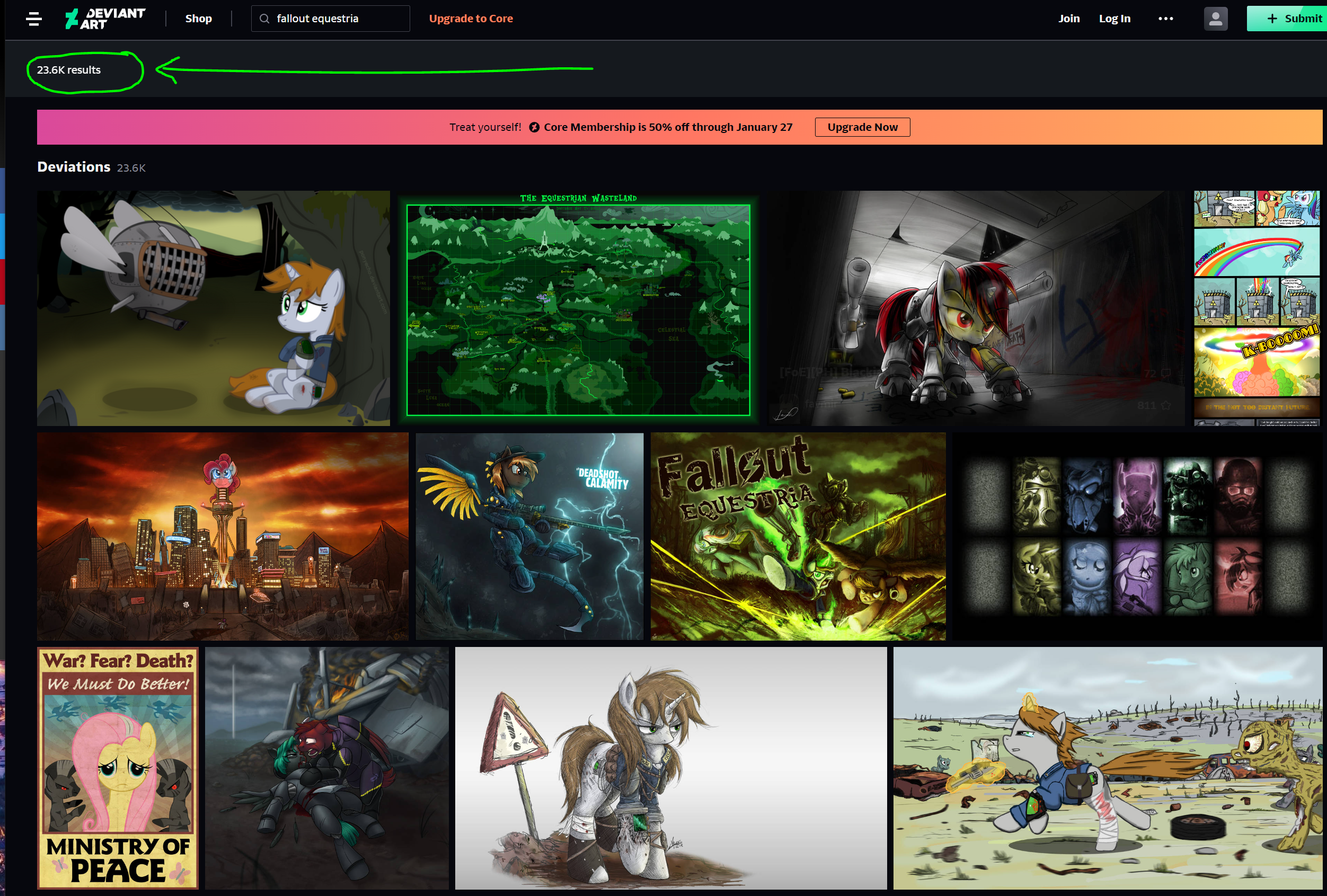Click the Core badge icon in banner
Viewport: 1327px width, 896px height.
534,127
